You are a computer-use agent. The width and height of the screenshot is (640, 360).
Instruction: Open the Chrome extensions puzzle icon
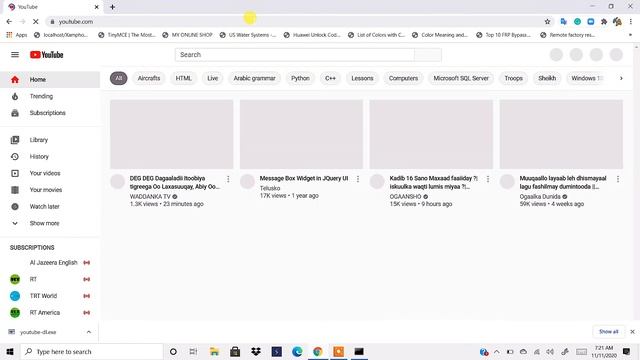604,22
